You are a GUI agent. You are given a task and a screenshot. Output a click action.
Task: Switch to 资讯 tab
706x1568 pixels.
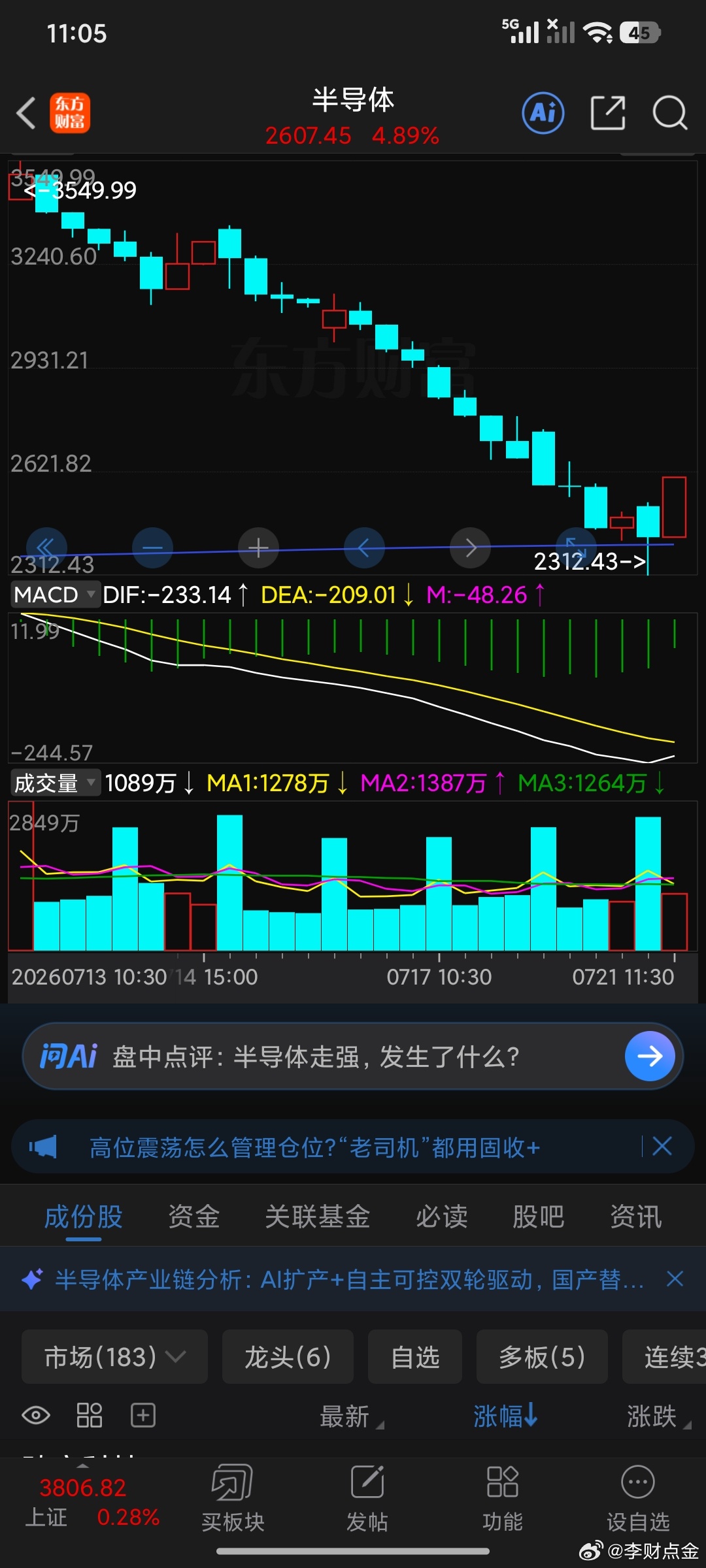point(636,1217)
